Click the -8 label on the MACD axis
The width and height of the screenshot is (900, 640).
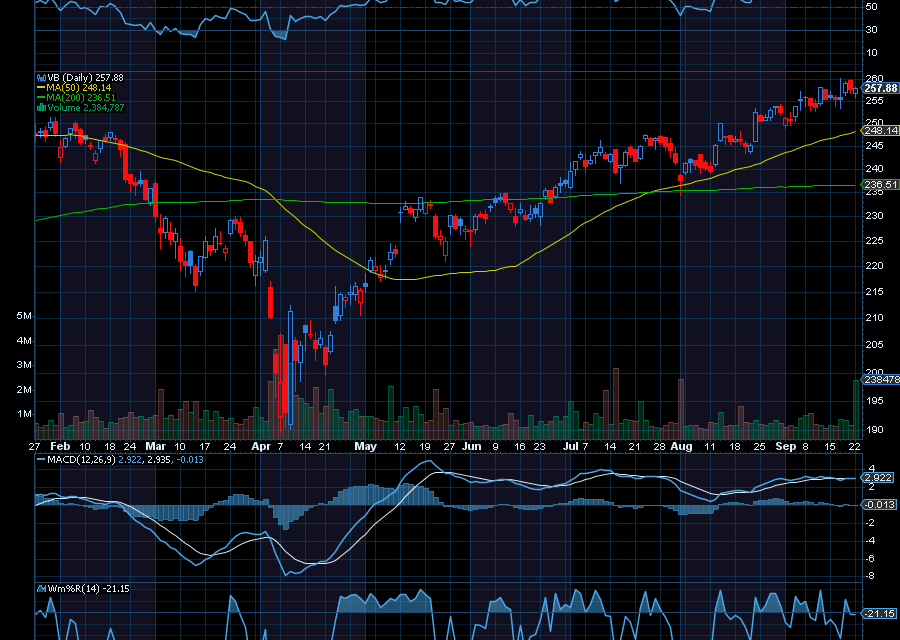(870, 576)
